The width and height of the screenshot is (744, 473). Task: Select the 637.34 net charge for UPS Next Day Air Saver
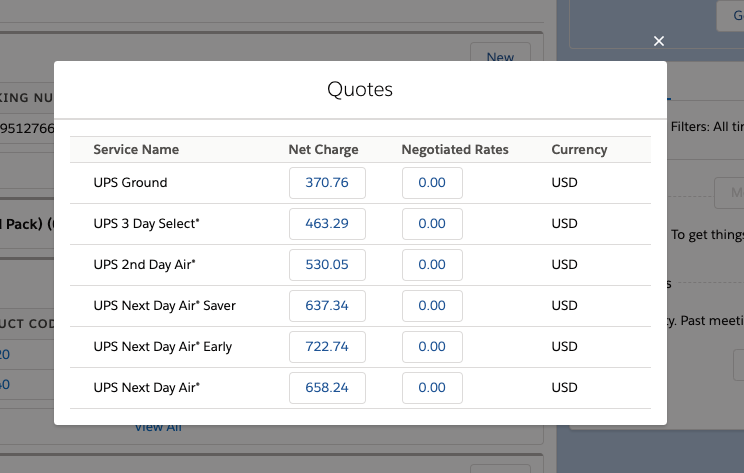coord(327,306)
